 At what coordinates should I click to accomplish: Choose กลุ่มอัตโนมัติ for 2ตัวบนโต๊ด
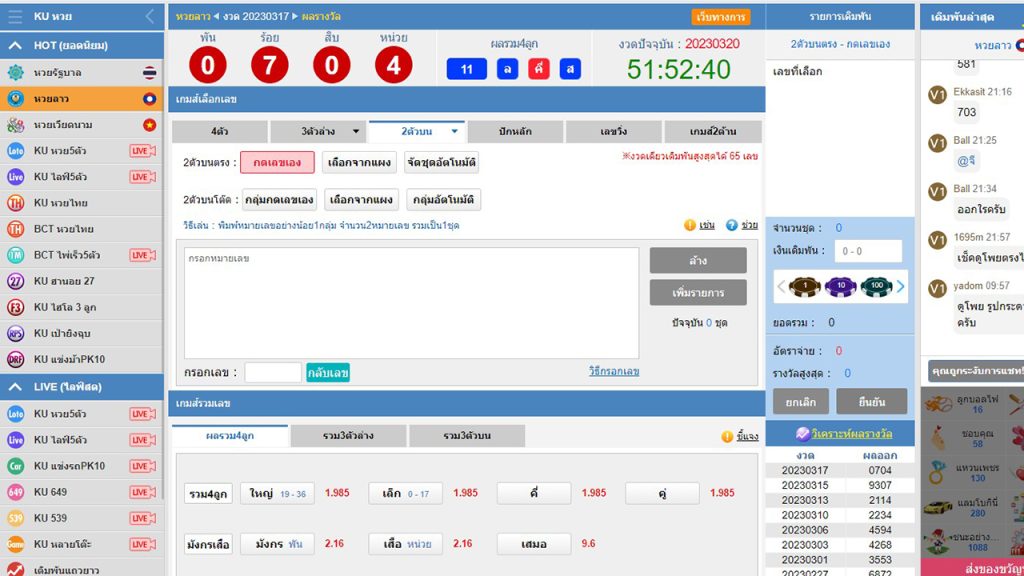[x=443, y=199]
